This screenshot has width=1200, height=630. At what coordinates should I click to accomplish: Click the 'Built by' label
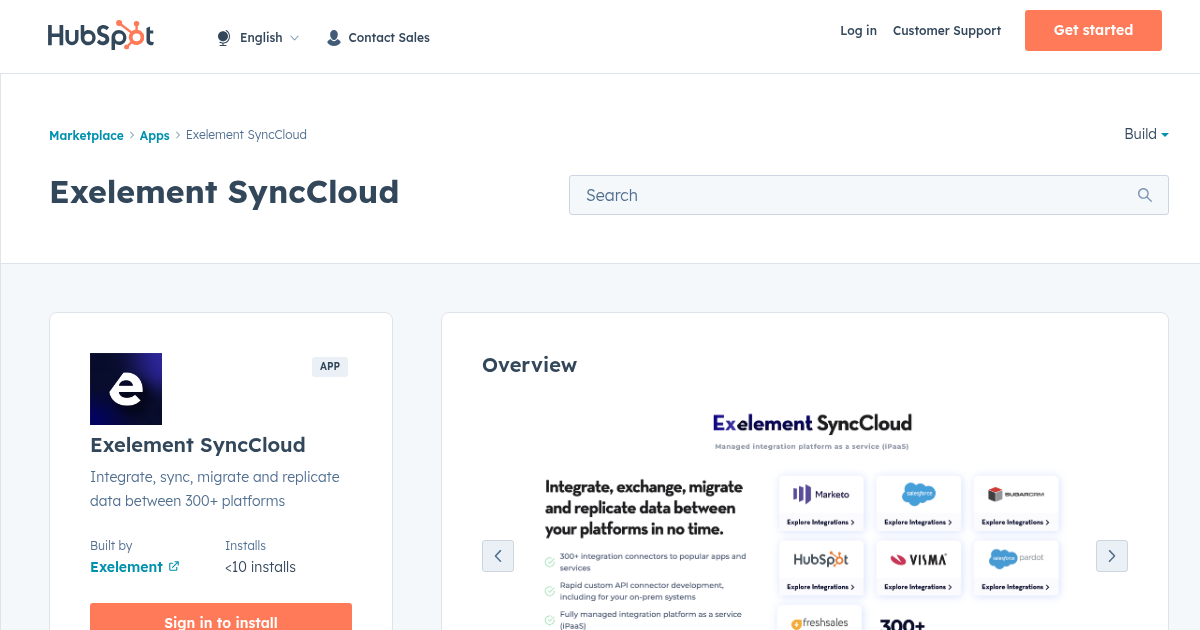(x=111, y=546)
